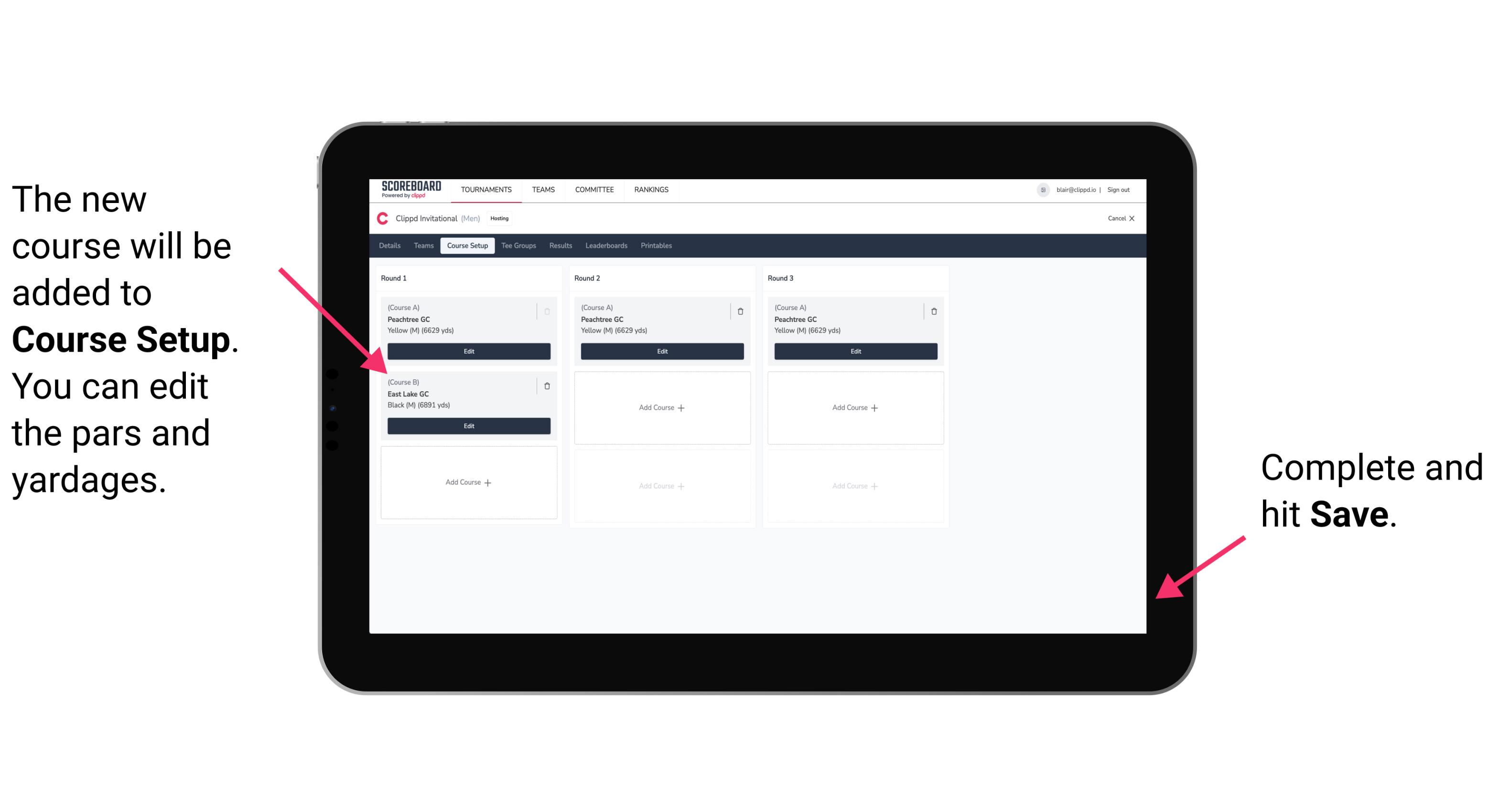Screen dimensions: 1510x812
Task: Click the Course Setup tab
Action: (x=467, y=246)
